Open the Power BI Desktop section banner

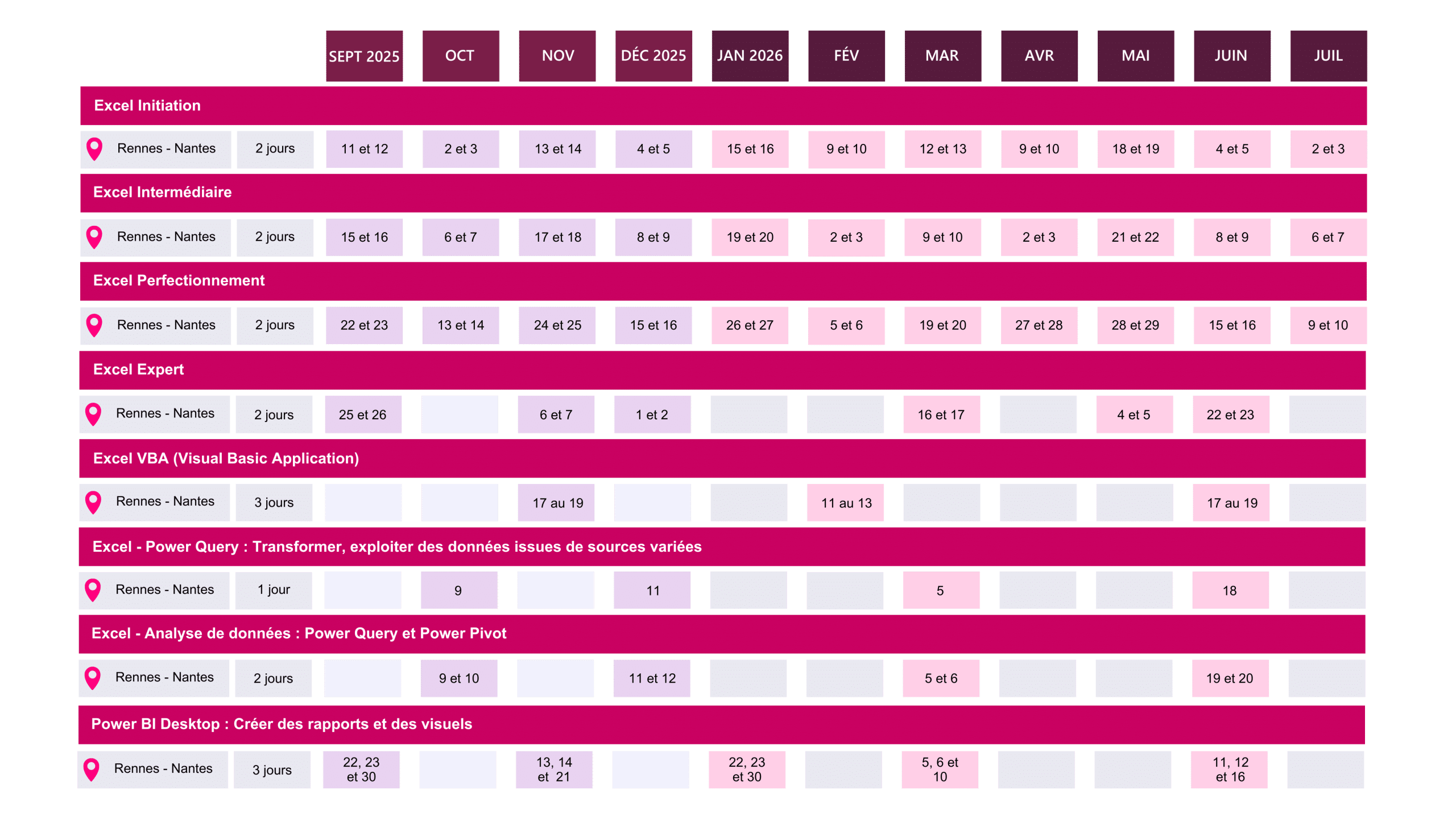(x=721, y=725)
